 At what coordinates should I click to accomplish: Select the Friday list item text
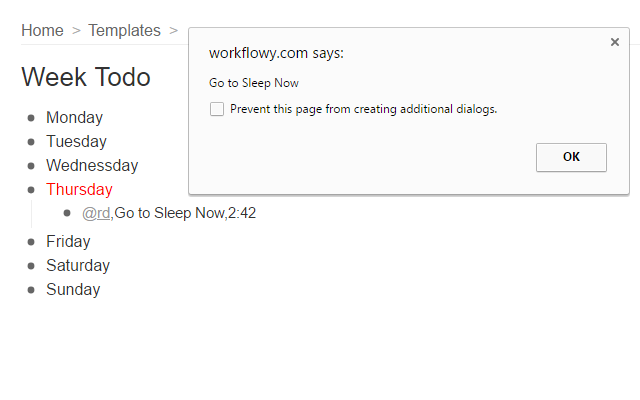point(68,241)
